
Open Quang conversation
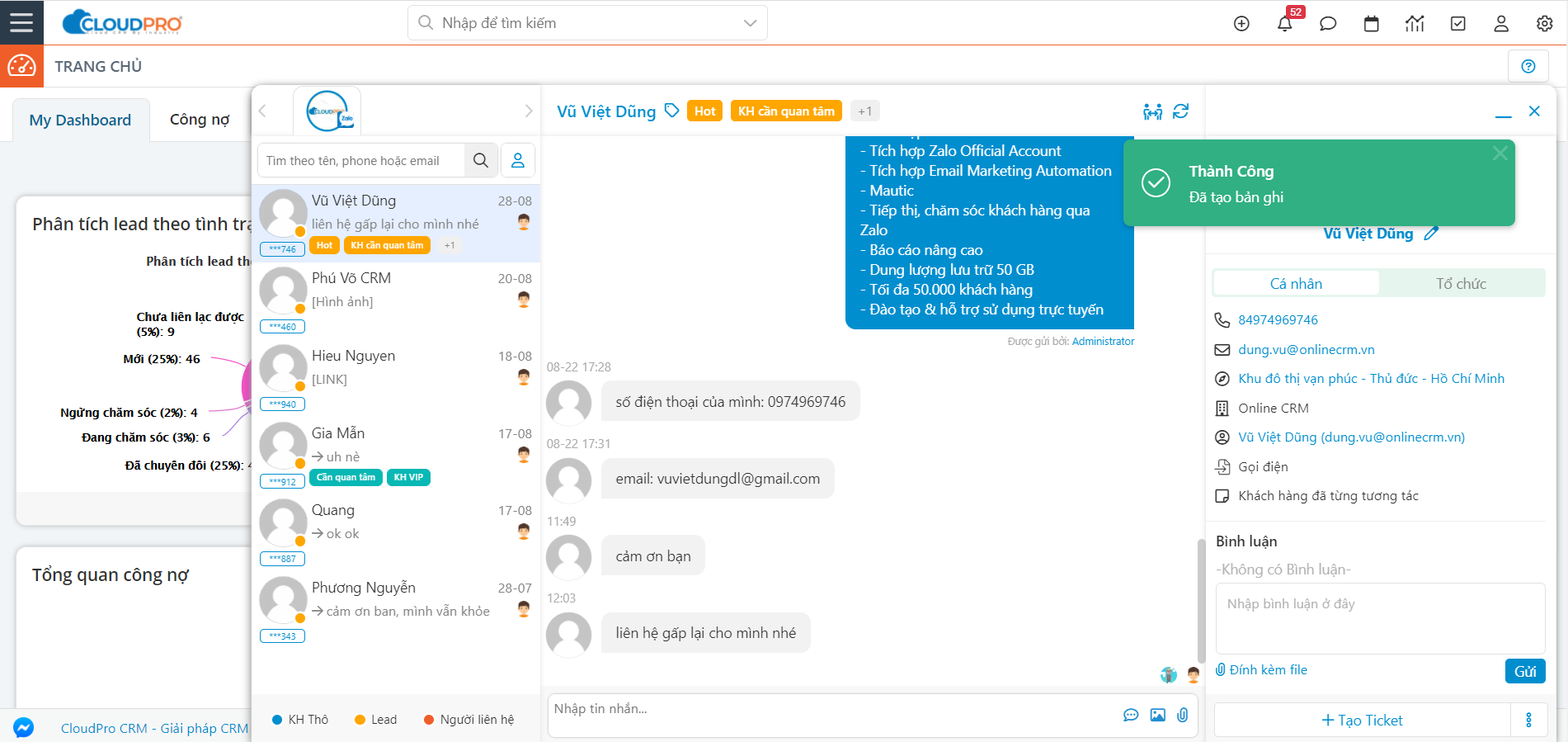pos(396,533)
